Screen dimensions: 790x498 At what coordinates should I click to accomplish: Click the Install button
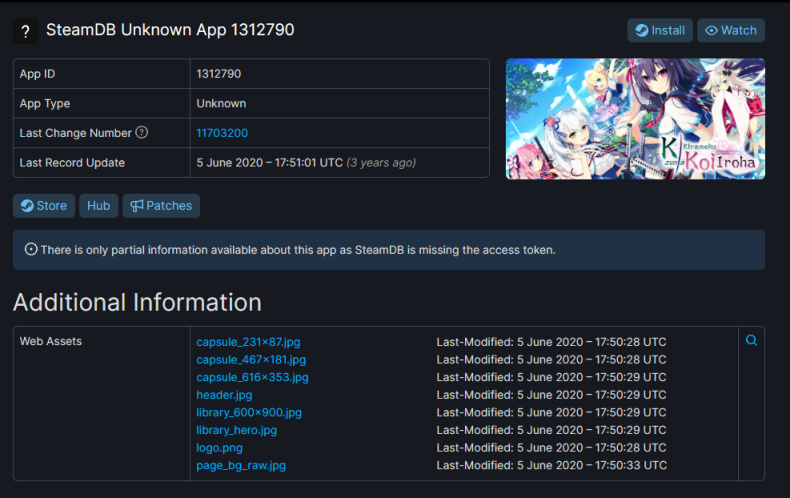click(660, 30)
